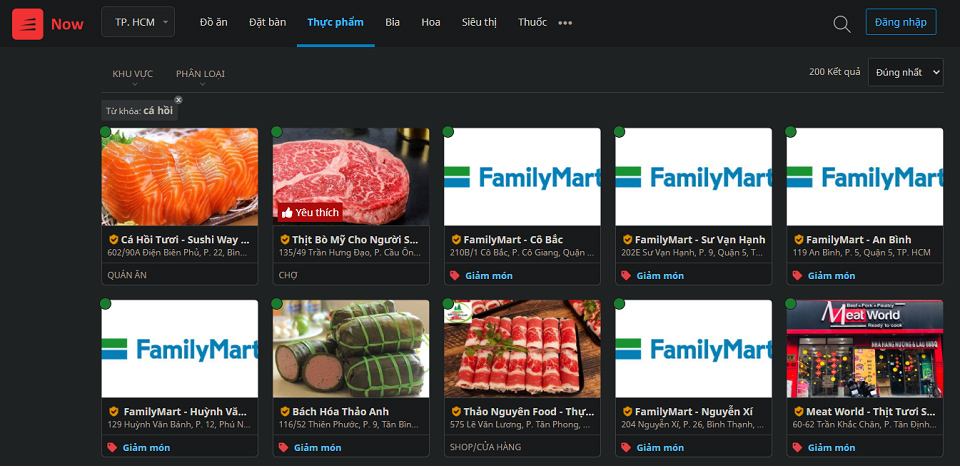Open Meat World - Thịt Tươi store link
Image resolution: width=960 pixels, height=466 pixels.
[871, 412]
